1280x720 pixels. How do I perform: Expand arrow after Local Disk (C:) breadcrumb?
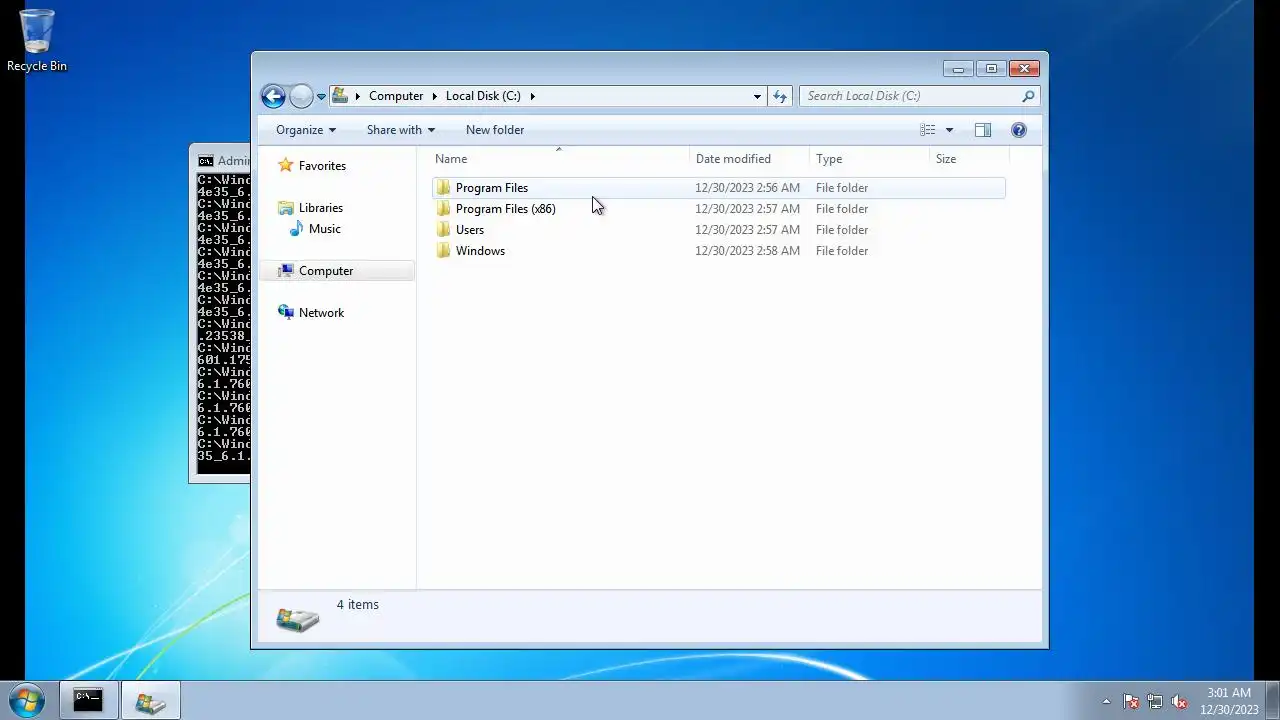tap(532, 96)
